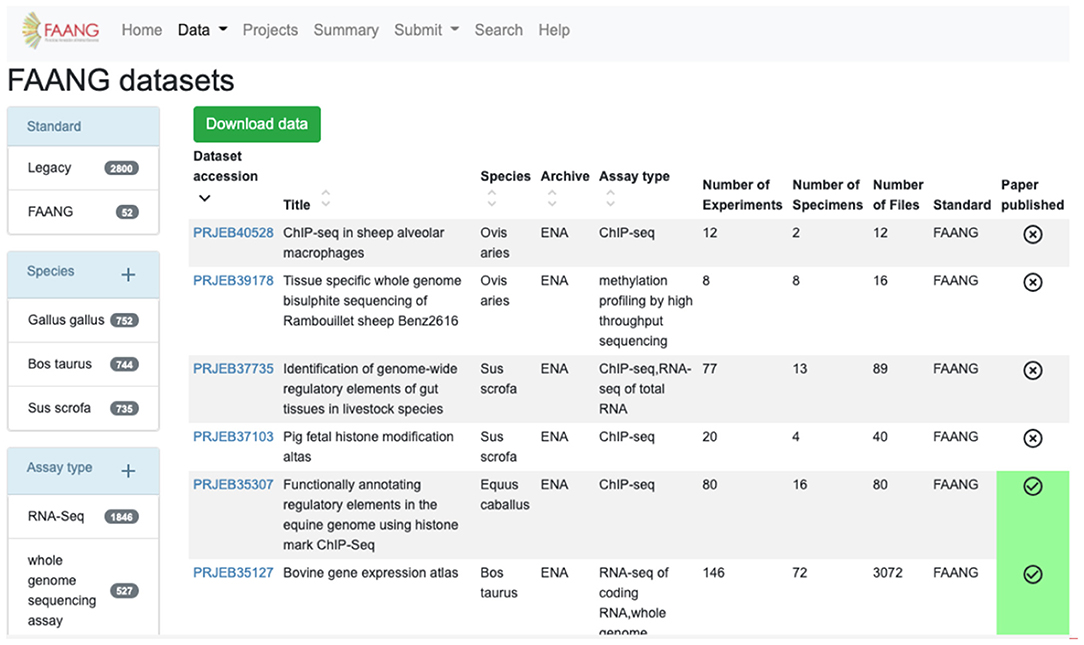Filter by RNA-Seq assay type
1084x645 pixels.
pos(83,516)
